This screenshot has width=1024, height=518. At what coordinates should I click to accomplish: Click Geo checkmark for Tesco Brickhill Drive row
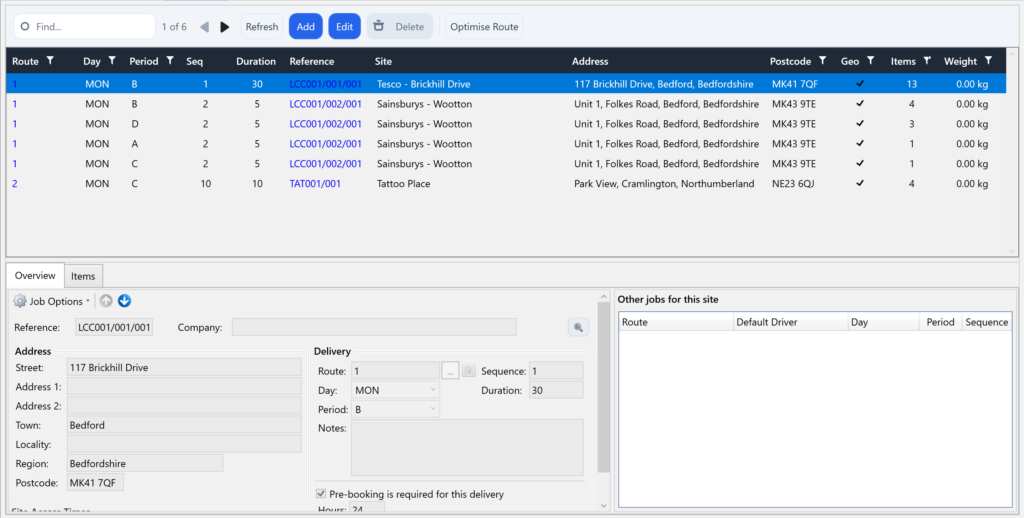click(859, 84)
